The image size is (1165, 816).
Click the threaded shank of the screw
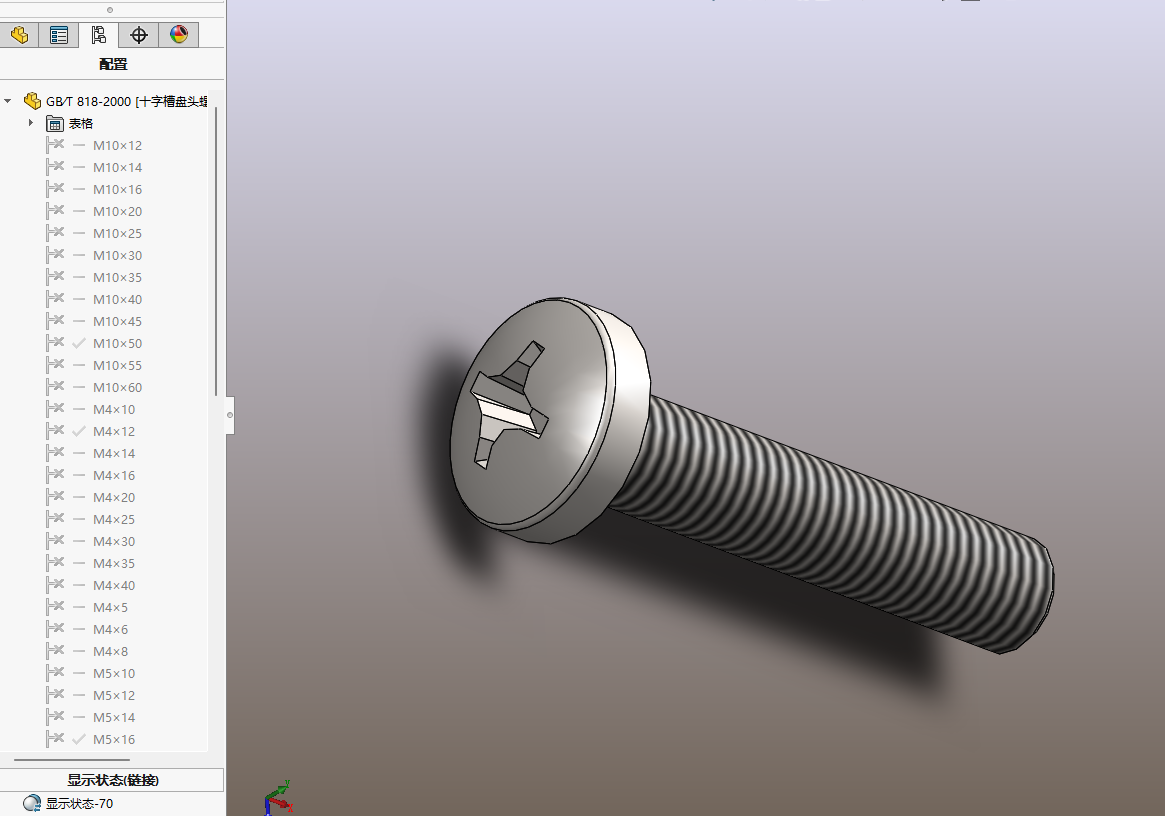(832, 524)
